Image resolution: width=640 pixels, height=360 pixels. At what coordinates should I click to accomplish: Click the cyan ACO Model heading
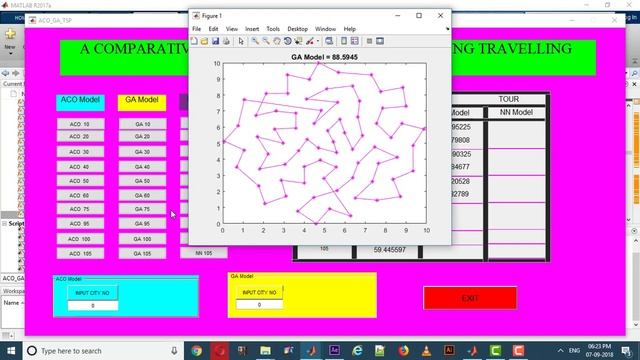tap(80, 102)
